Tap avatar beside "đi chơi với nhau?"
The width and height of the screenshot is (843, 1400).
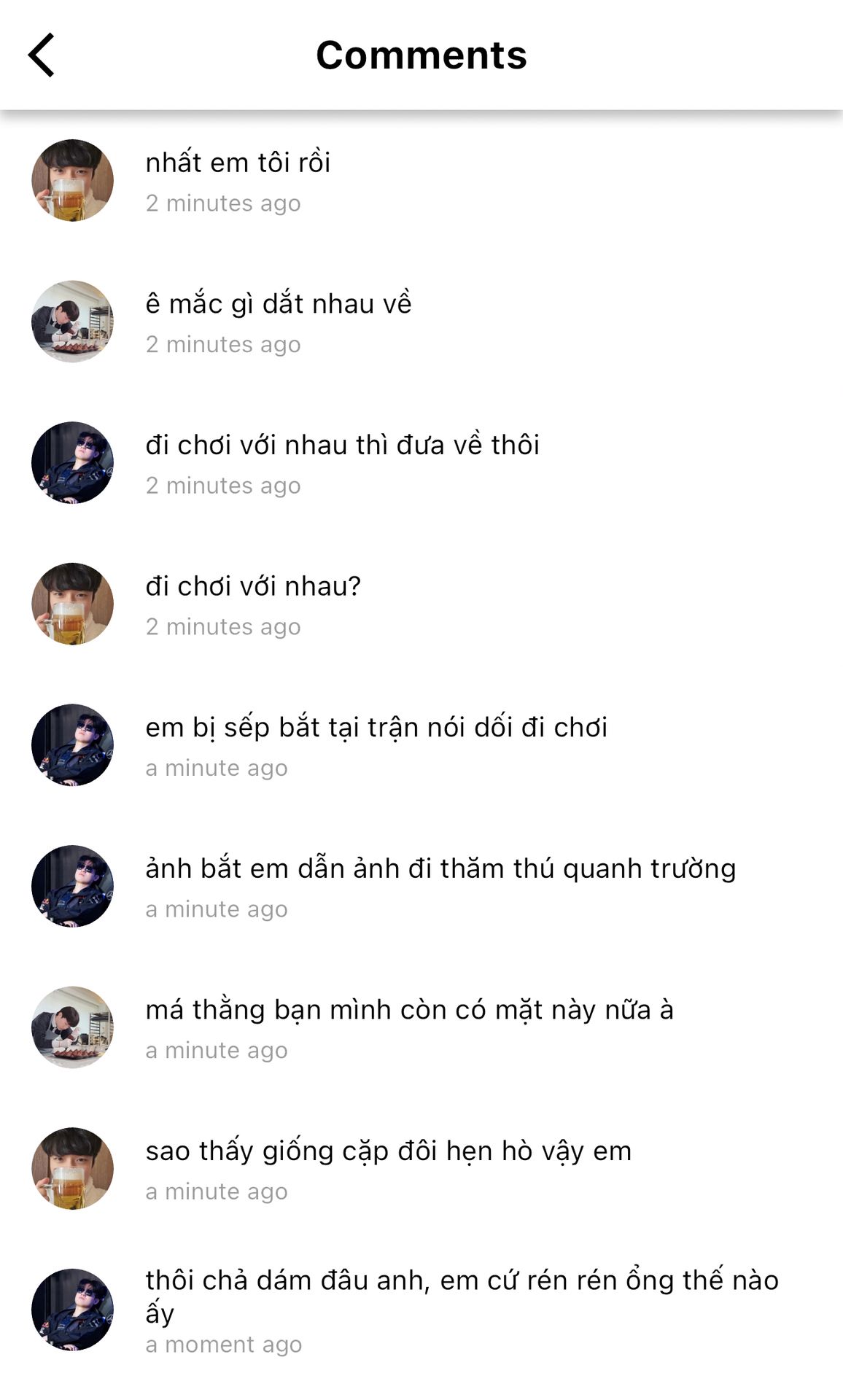(72, 604)
